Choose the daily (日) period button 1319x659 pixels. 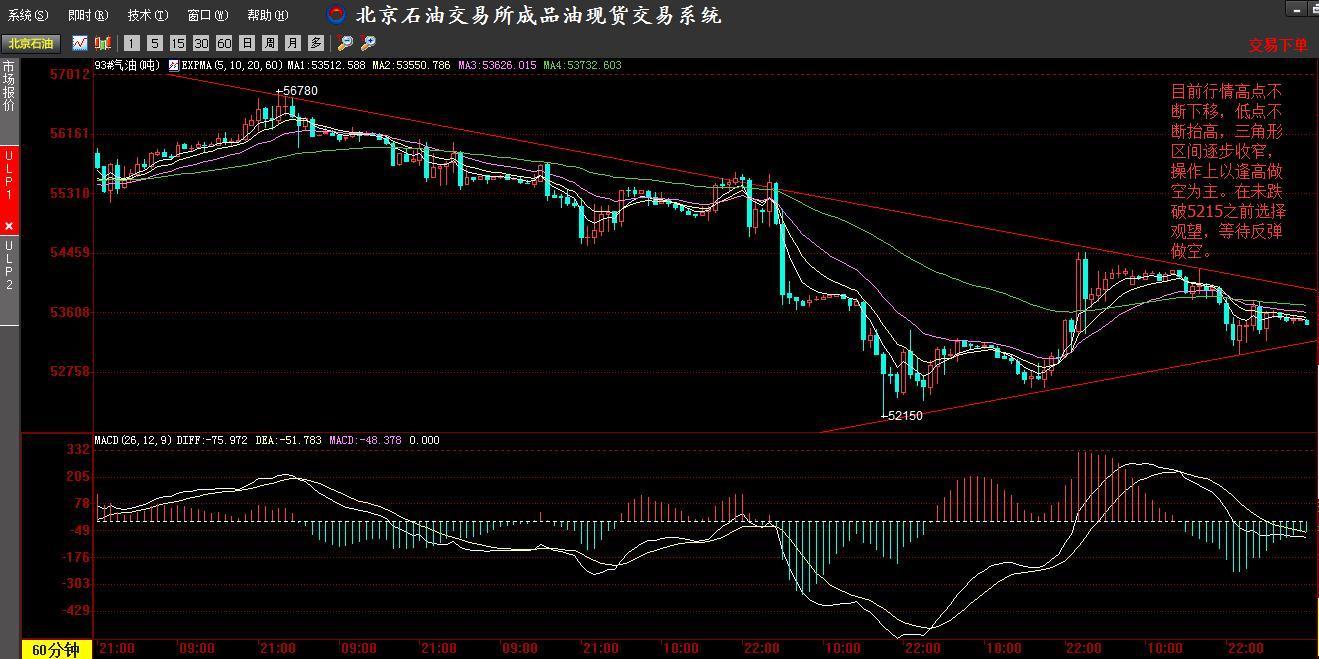point(247,43)
